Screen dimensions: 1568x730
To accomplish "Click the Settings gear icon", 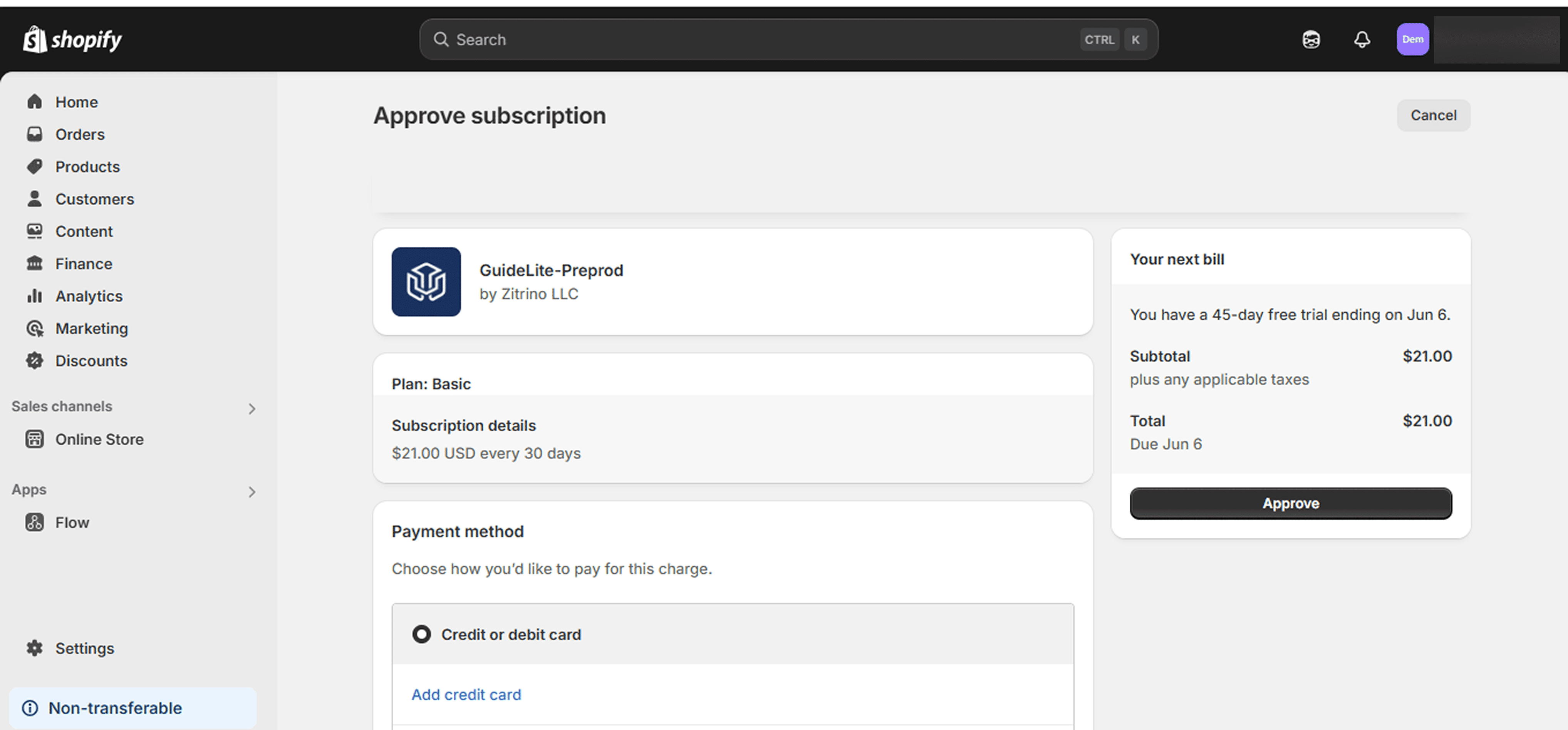I will (35, 648).
